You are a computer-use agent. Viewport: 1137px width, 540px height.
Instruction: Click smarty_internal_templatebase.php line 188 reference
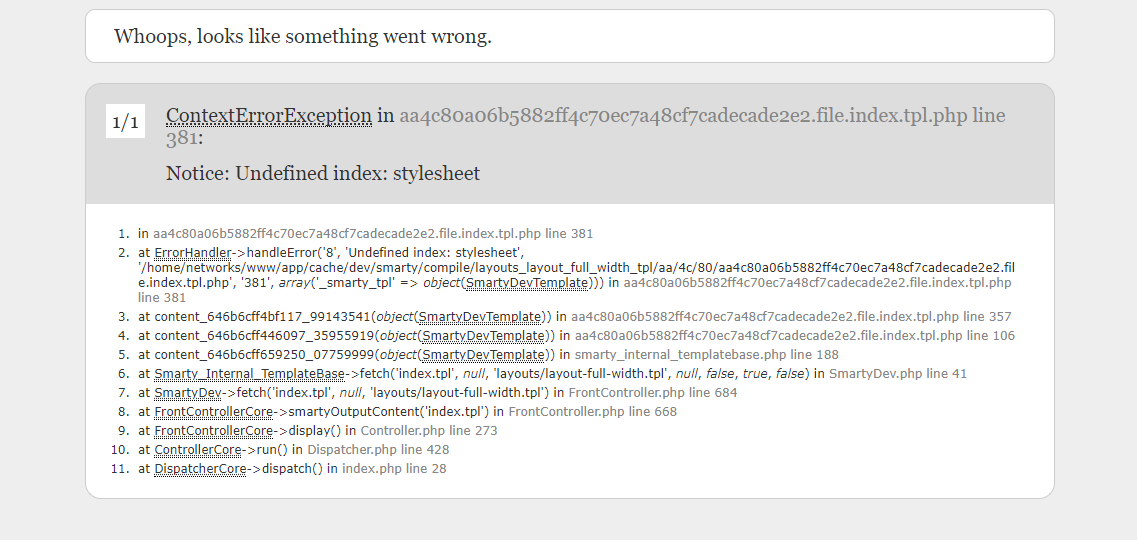click(706, 354)
